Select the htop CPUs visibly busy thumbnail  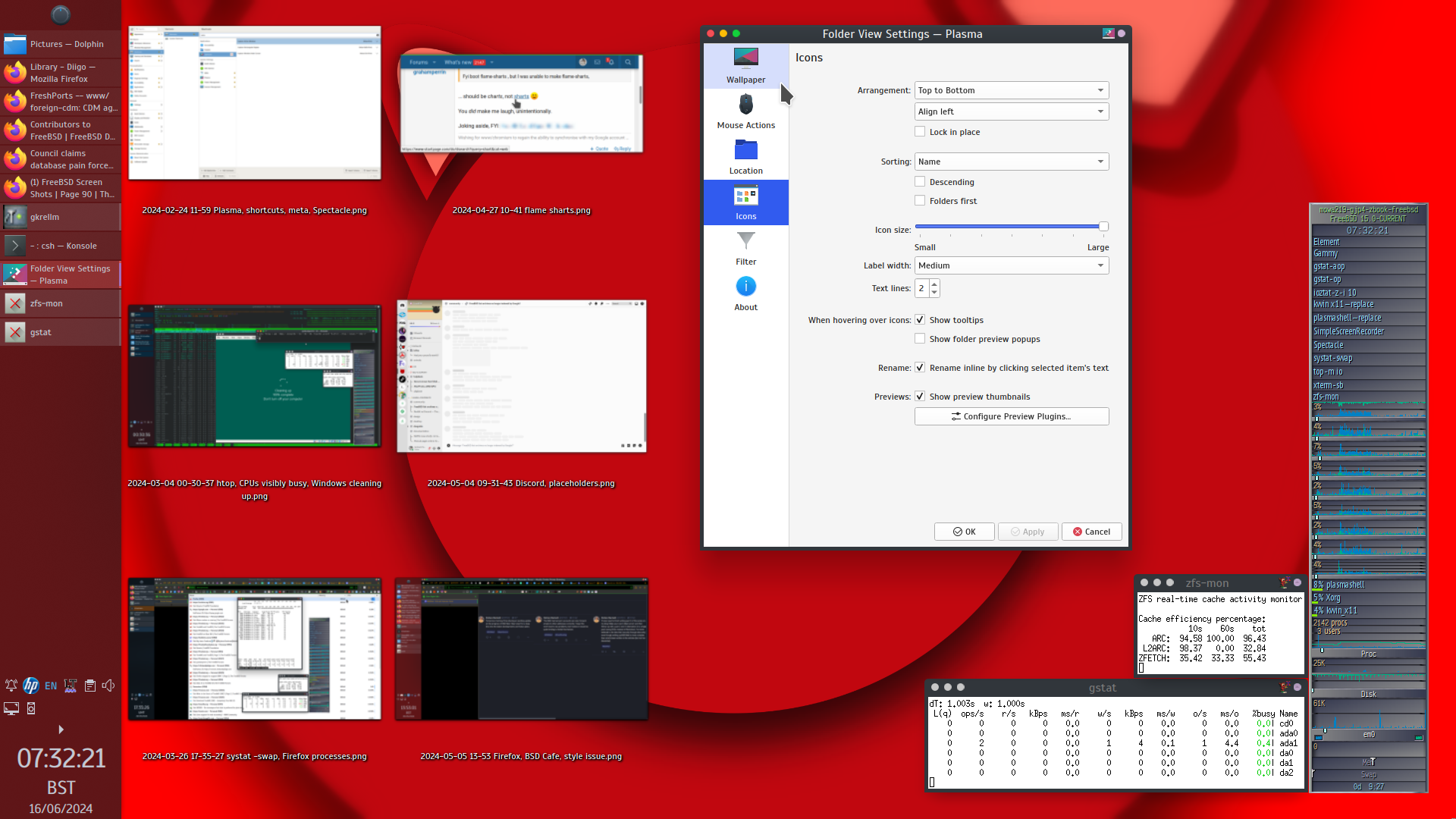(x=255, y=376)
